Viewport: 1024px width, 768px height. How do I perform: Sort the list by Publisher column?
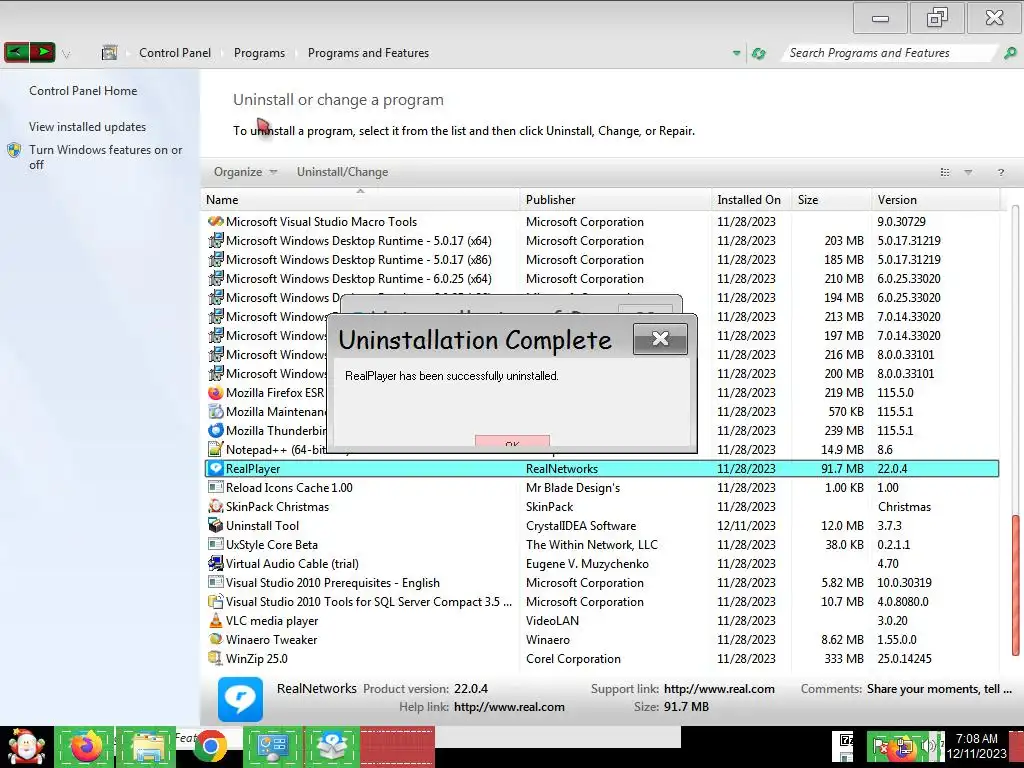(x=616, y=200)
